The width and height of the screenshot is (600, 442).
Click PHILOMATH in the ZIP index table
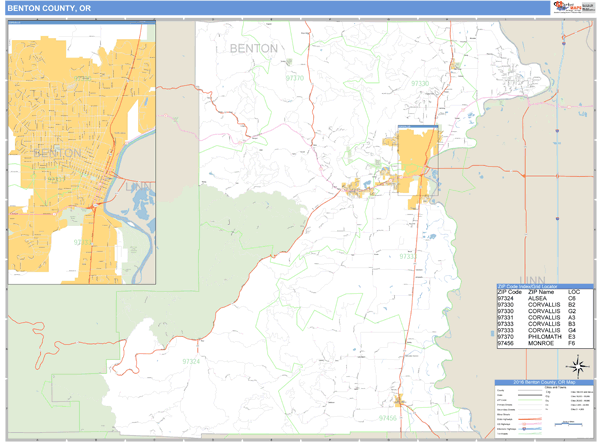(x=545, y=337)
